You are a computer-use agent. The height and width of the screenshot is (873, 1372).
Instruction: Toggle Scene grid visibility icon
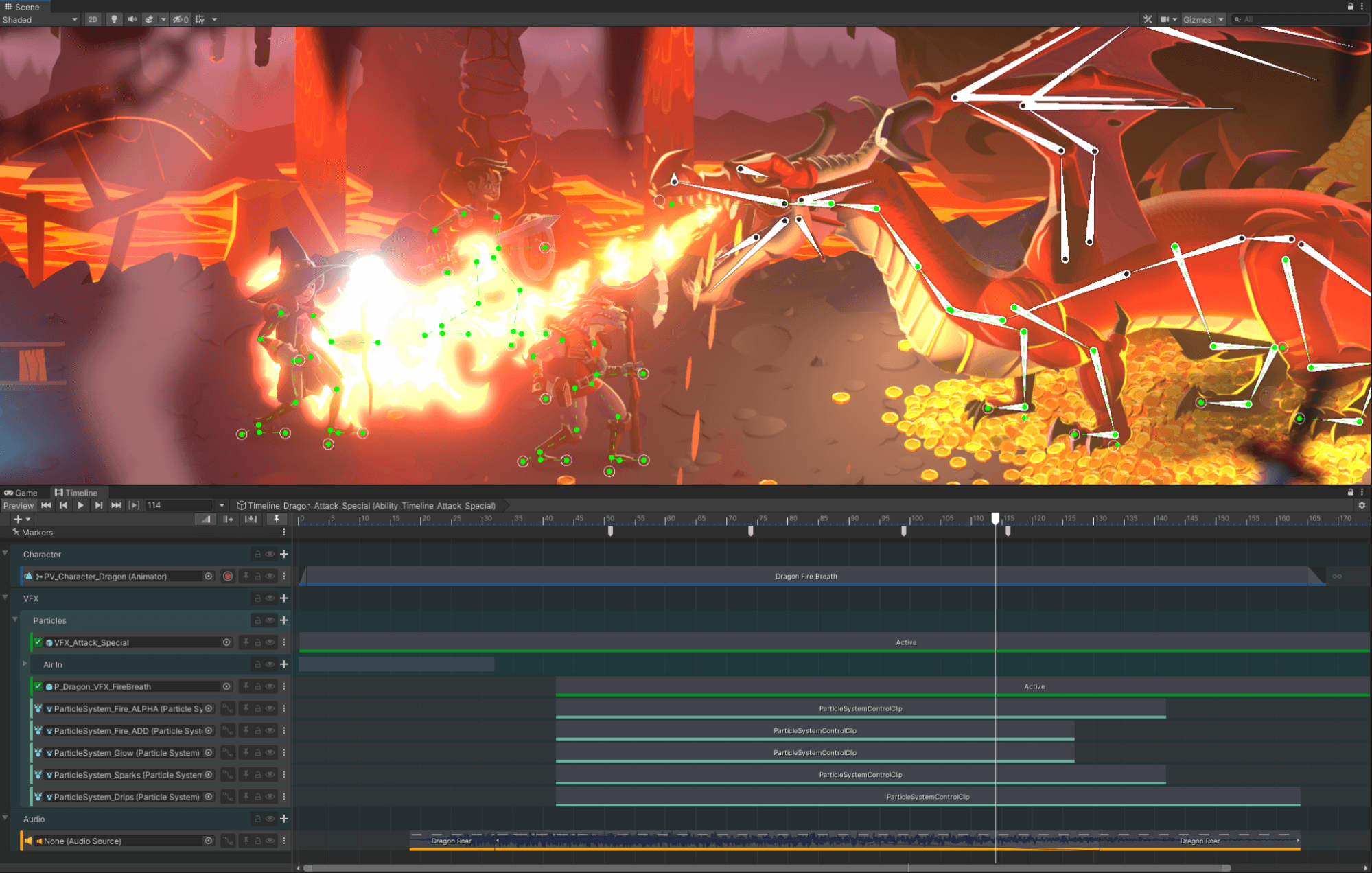(200, 19)
